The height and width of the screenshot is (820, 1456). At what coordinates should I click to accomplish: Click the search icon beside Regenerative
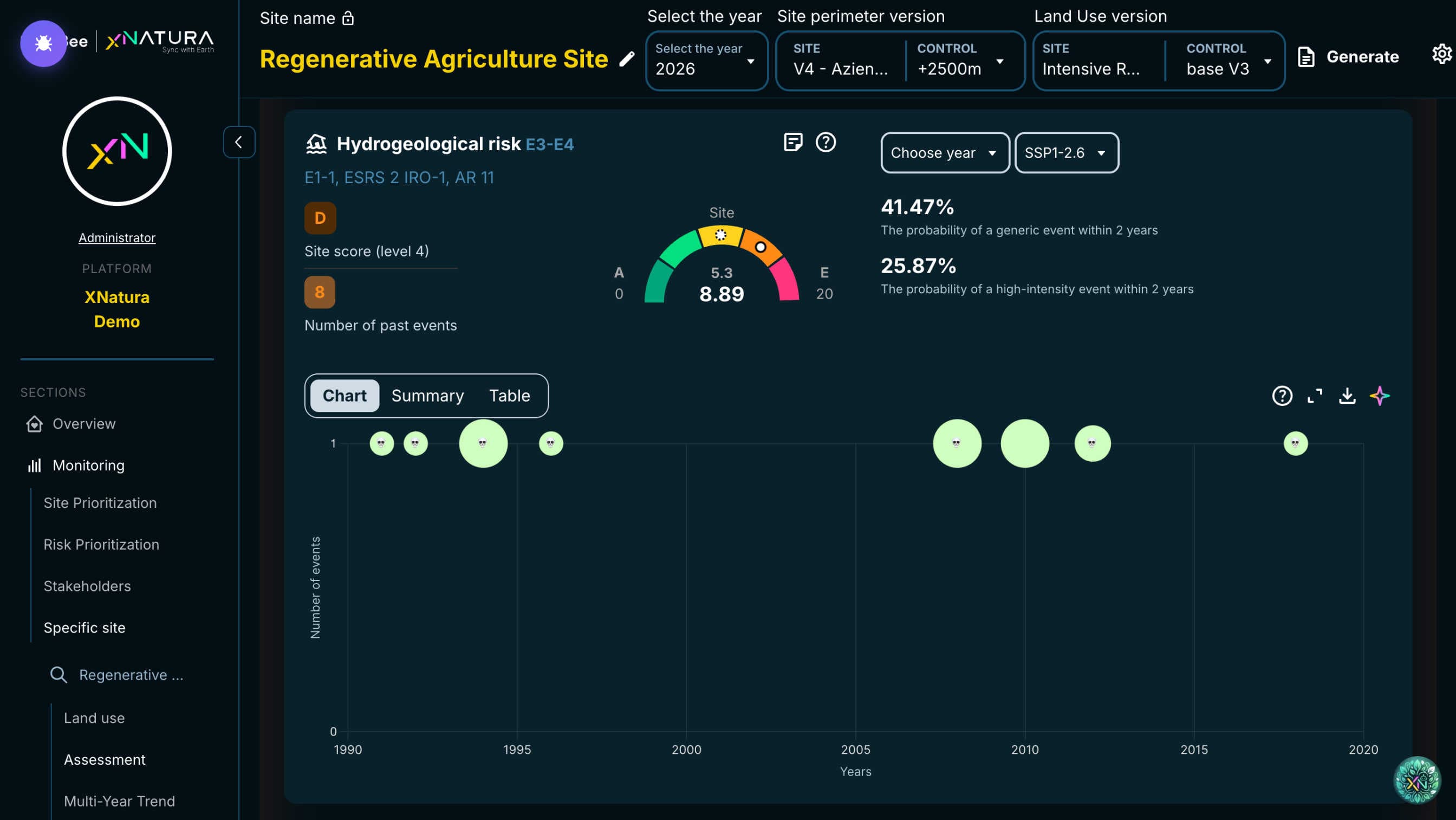(x=58, y=675)
